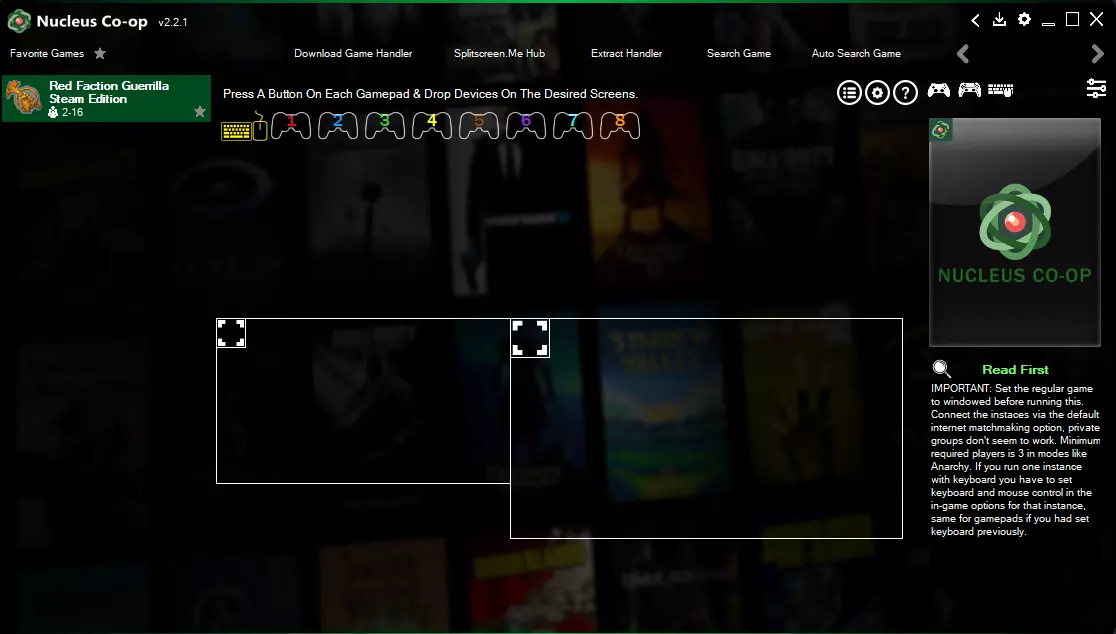Select Red Faction Guerrilla Steam Edition game entry

[106, 98]
